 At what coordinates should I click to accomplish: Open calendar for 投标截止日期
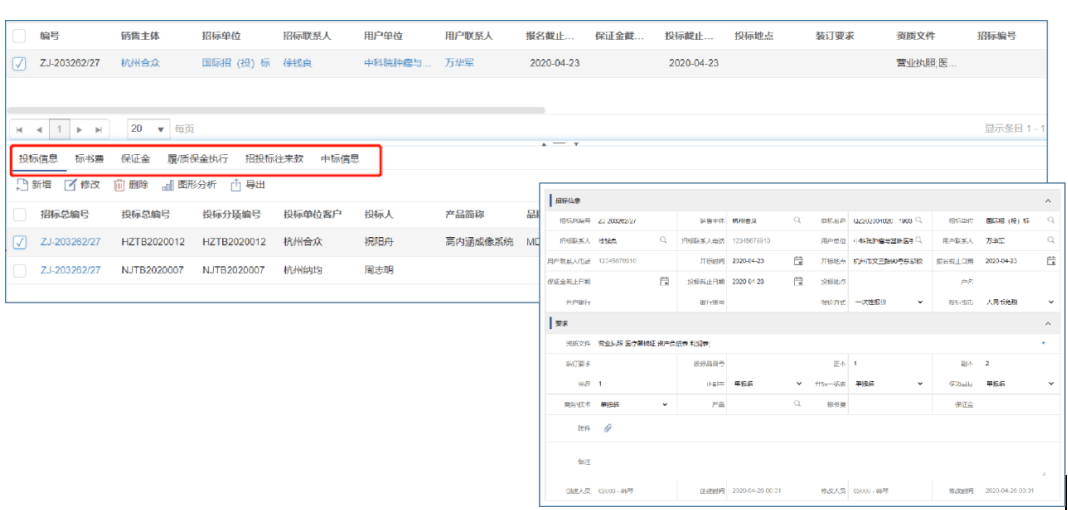pos(798,281)
